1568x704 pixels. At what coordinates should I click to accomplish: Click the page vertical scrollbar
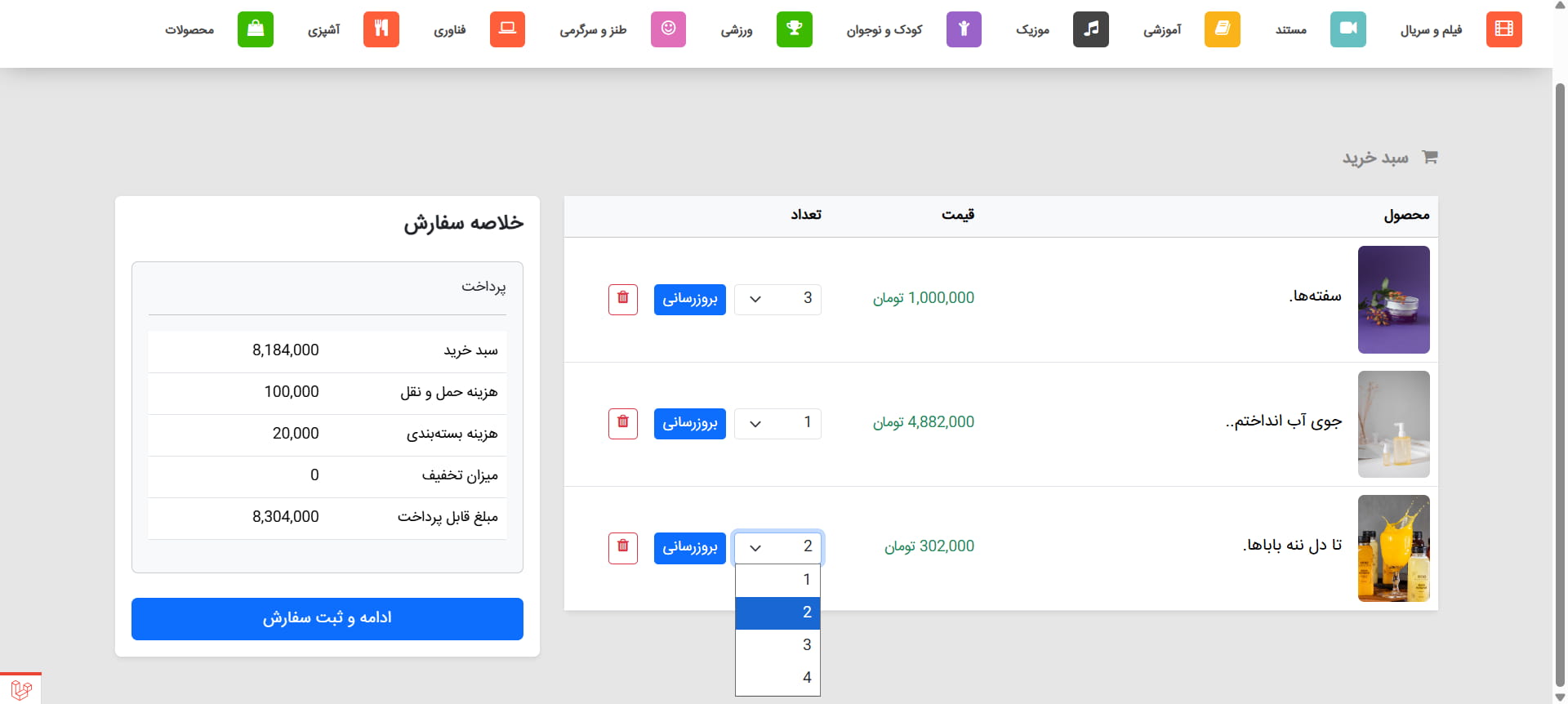pos(1560,384)
